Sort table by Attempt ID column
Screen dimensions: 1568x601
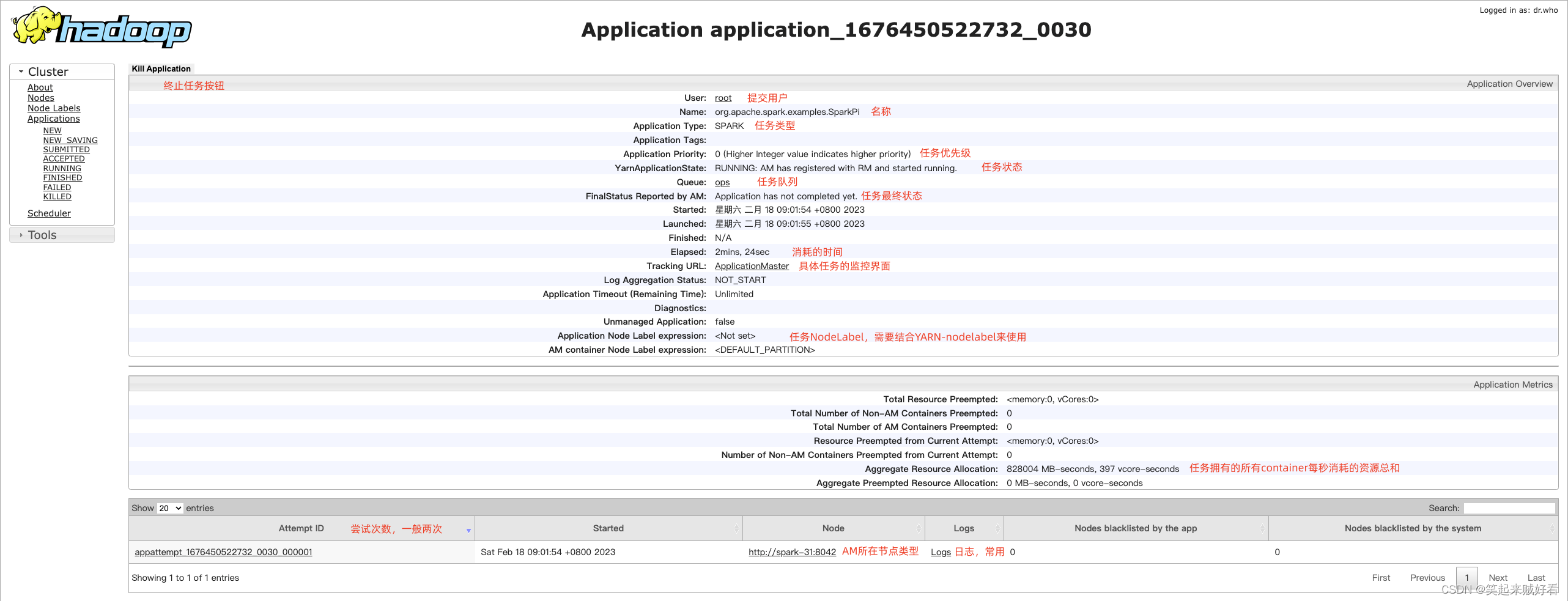point(301,528)
